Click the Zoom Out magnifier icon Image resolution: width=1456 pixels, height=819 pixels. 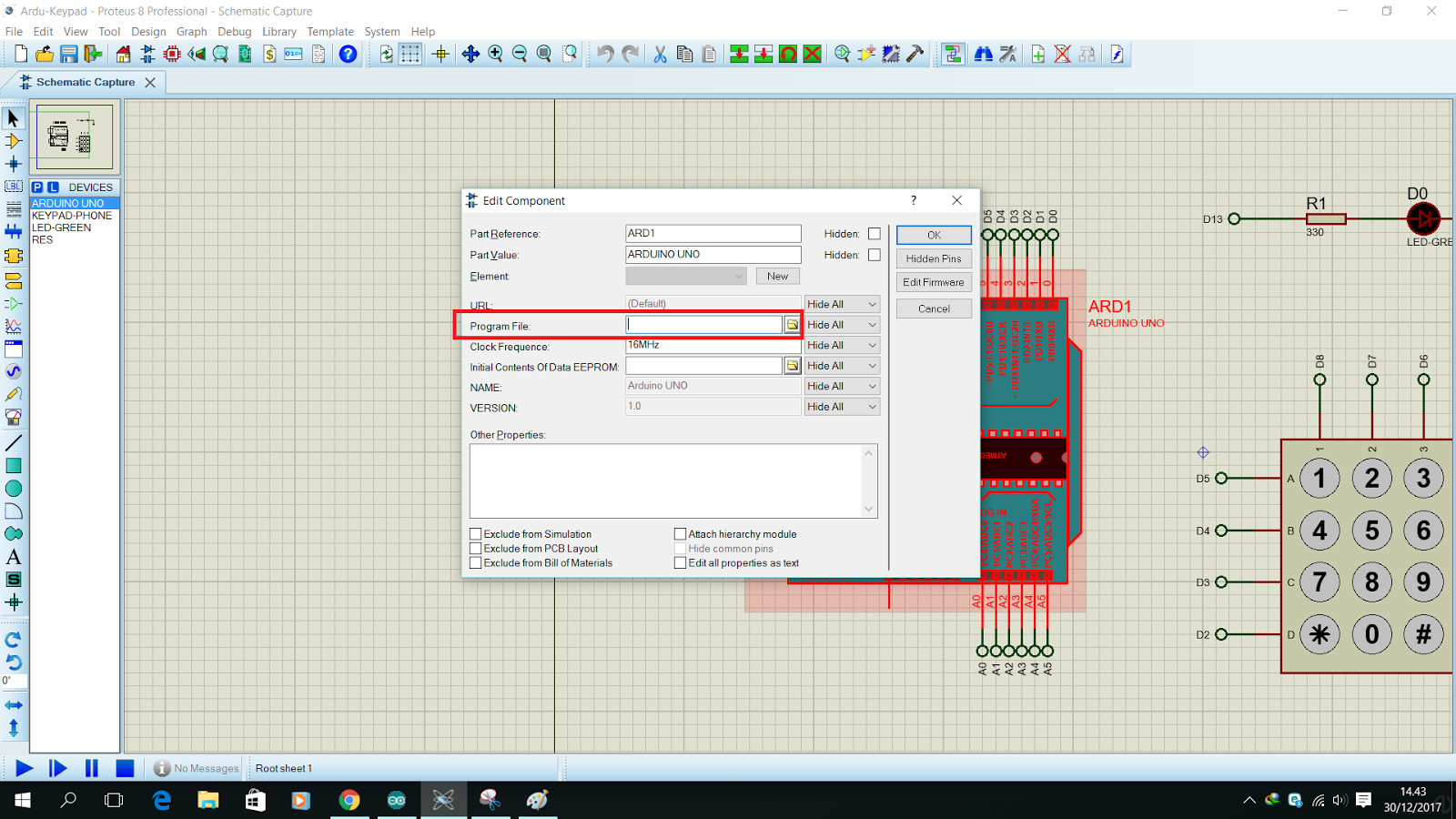click(520, 55)
